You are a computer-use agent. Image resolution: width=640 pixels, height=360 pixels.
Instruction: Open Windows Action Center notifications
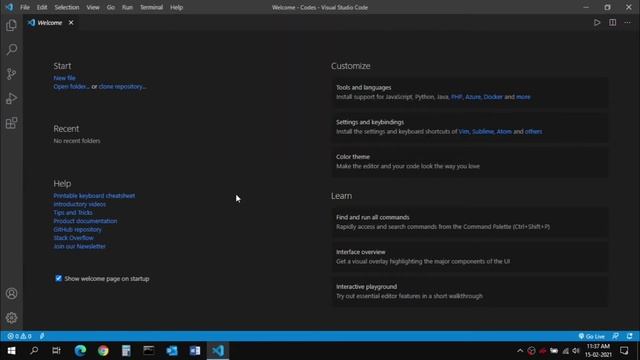[x=624, y=351]
